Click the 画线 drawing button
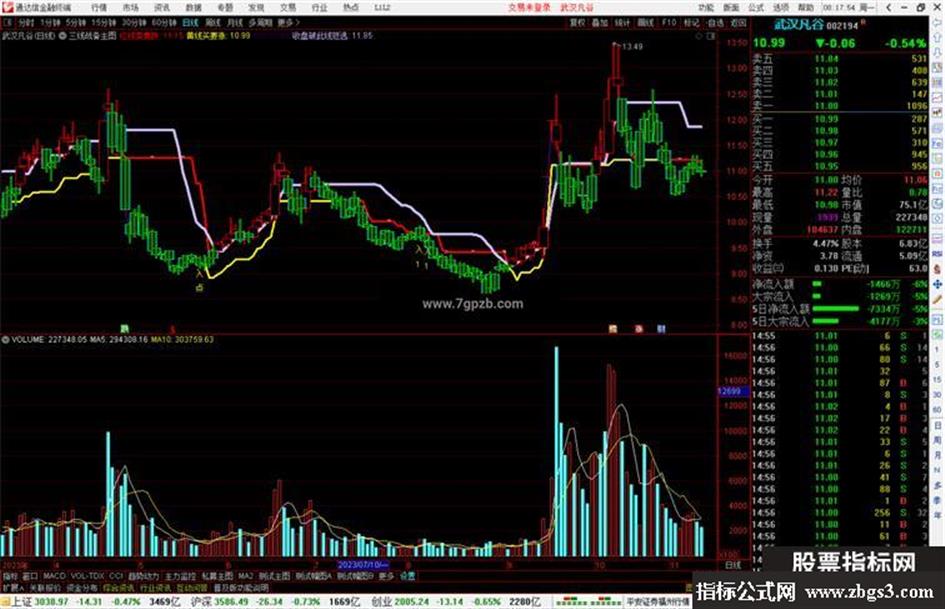The width and height of the screenshot is (945, 609). coord(646,23)
